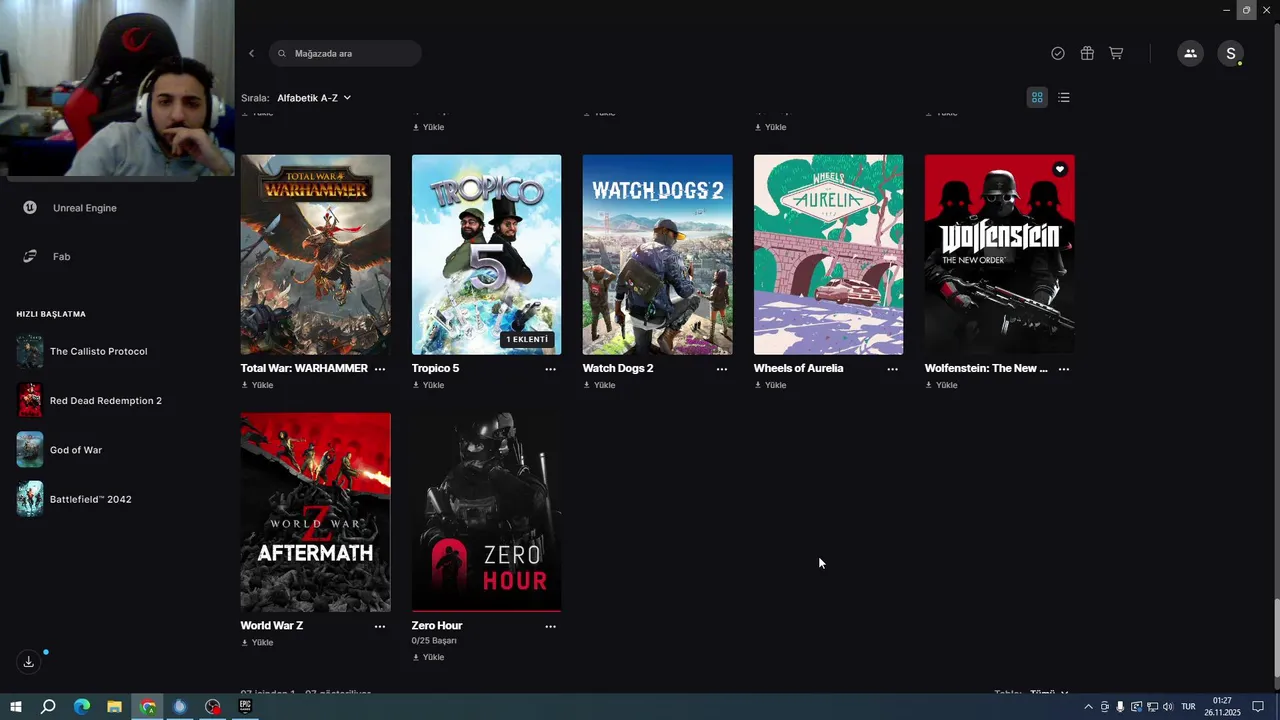Open Watch Dogs 2 cover art
Screen dimensions: 1280x720
tap(657, 254)
